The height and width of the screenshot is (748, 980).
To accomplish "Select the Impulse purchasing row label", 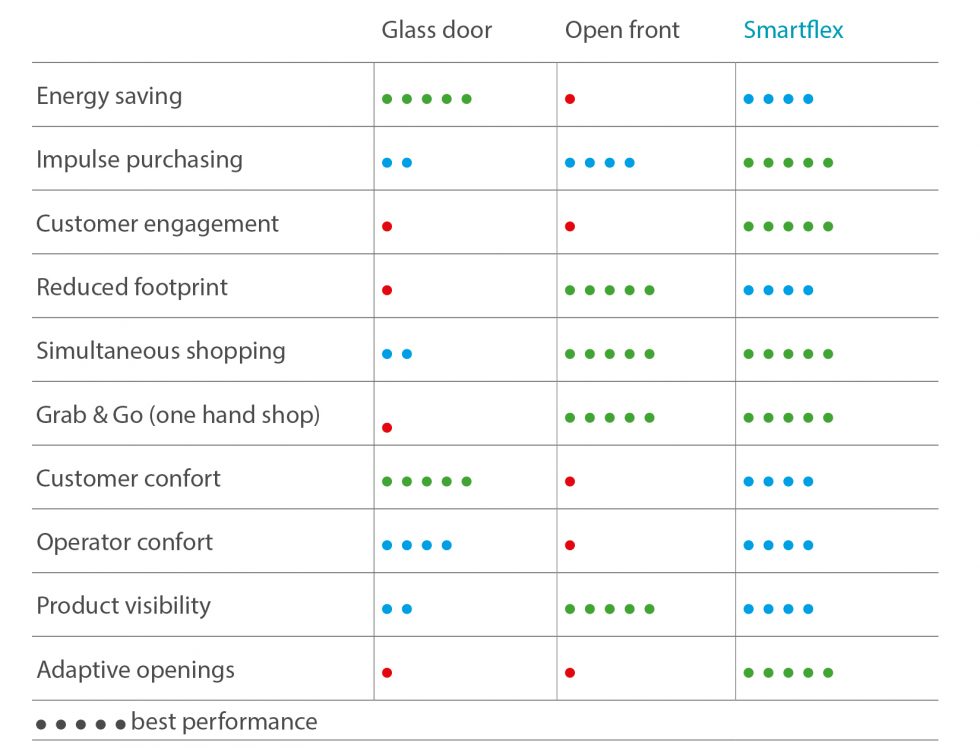I will (139, 160).
